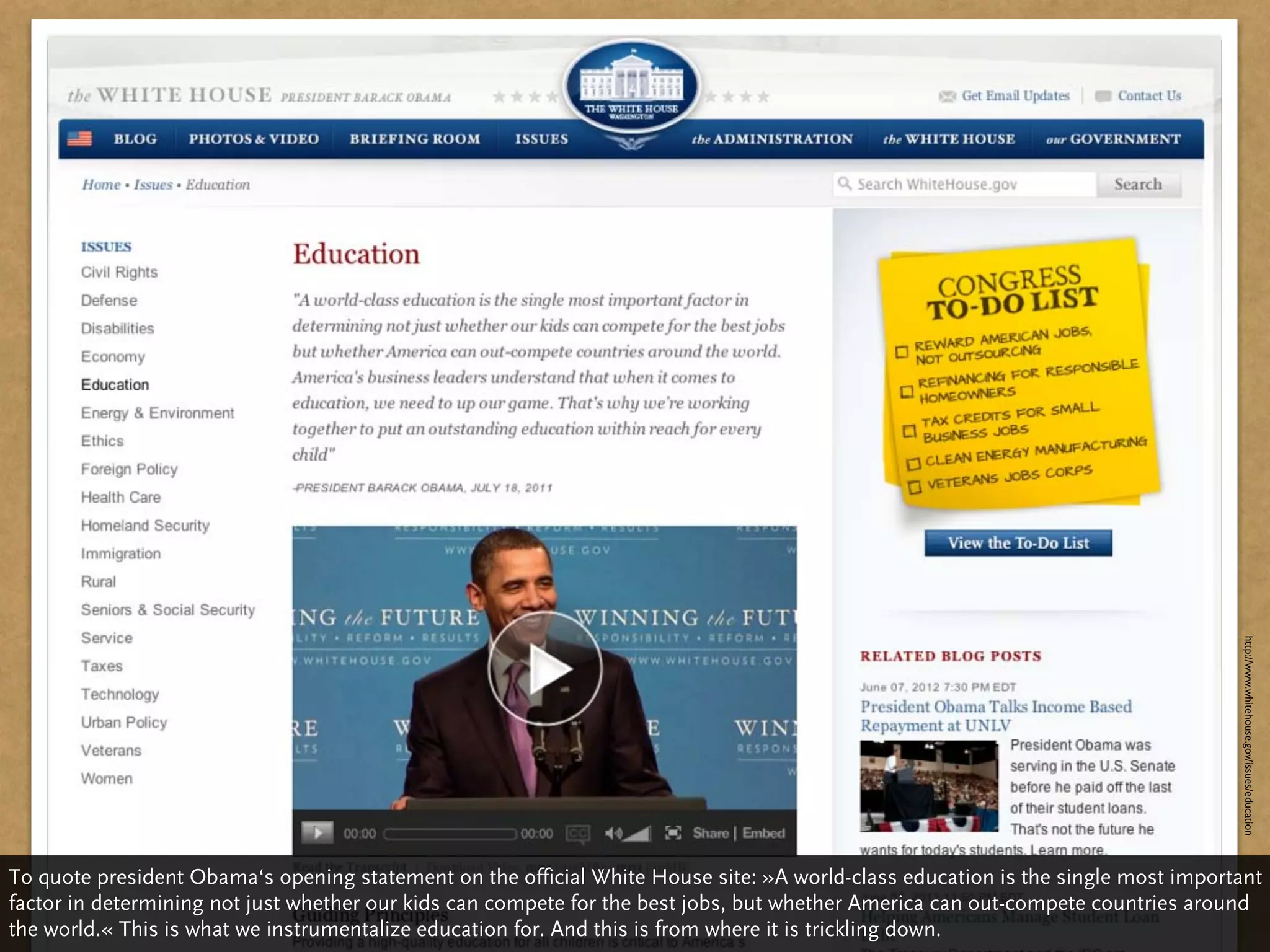The image size is (1270, 952).
Task: Open Ethics issue in sidebar
Action: [x=102, y=441]
